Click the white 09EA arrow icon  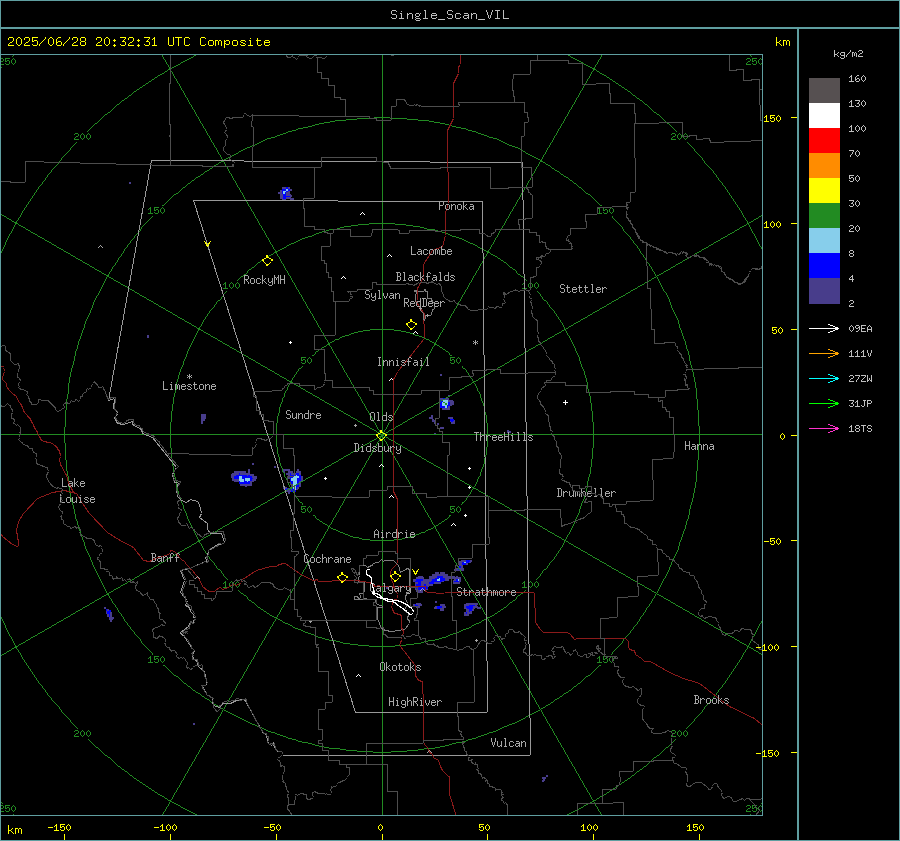pyautogui.click(x=824, y=328)
